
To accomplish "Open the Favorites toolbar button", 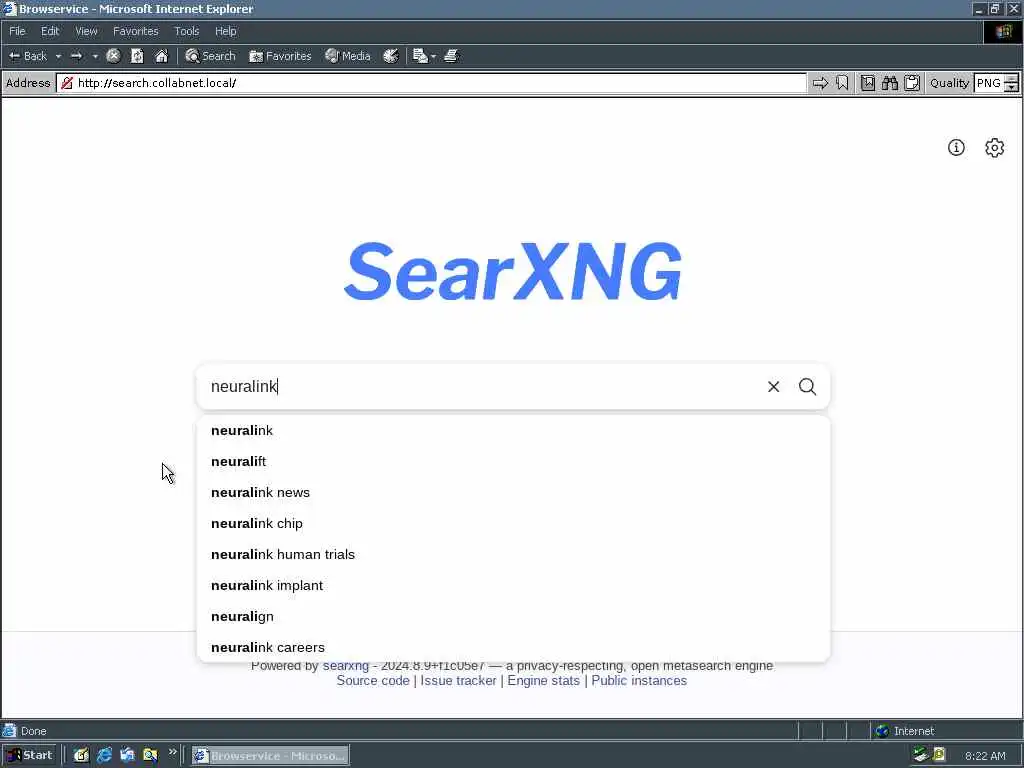I will 280,56.
